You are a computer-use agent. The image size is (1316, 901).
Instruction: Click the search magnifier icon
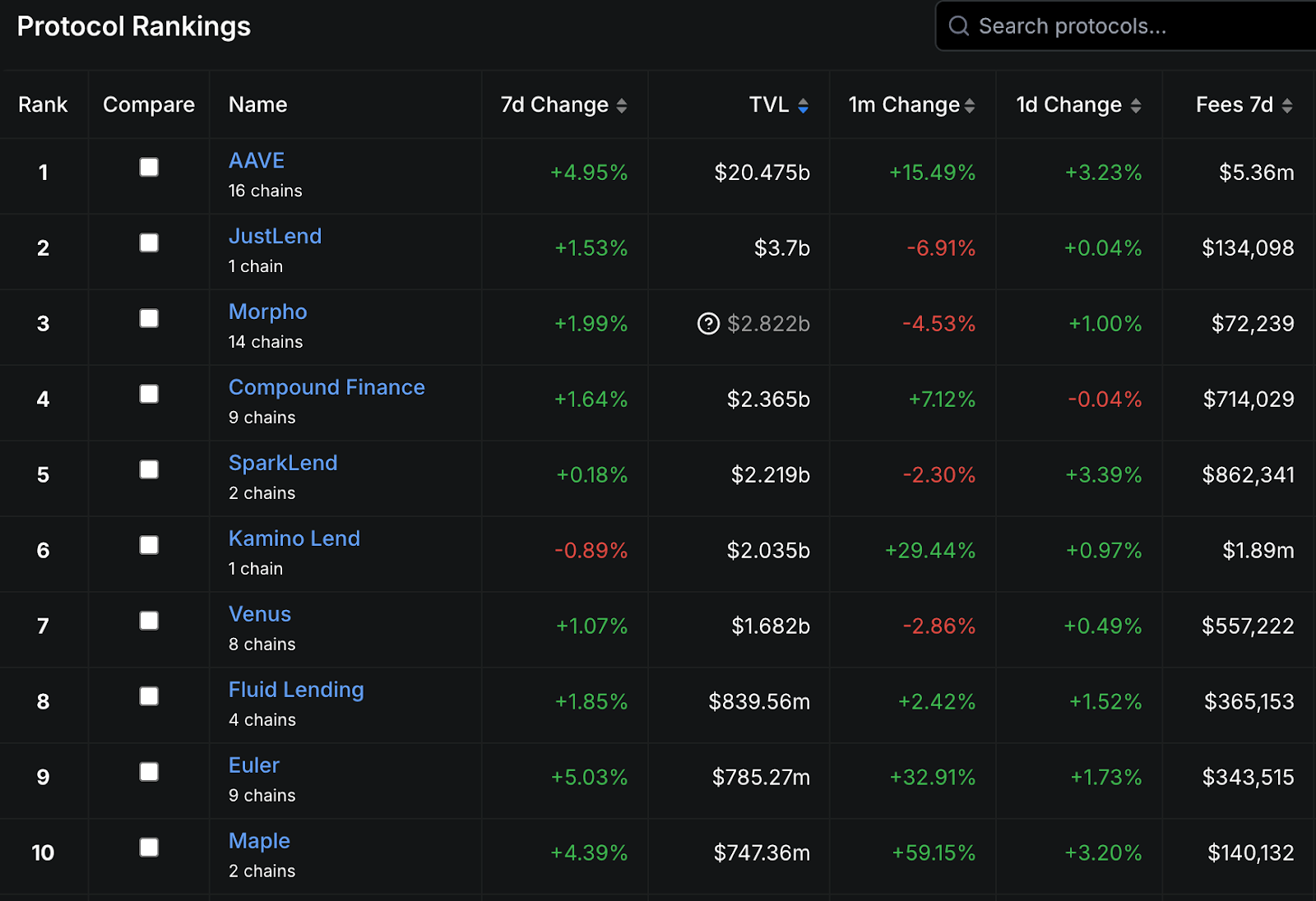coord(958,26)
